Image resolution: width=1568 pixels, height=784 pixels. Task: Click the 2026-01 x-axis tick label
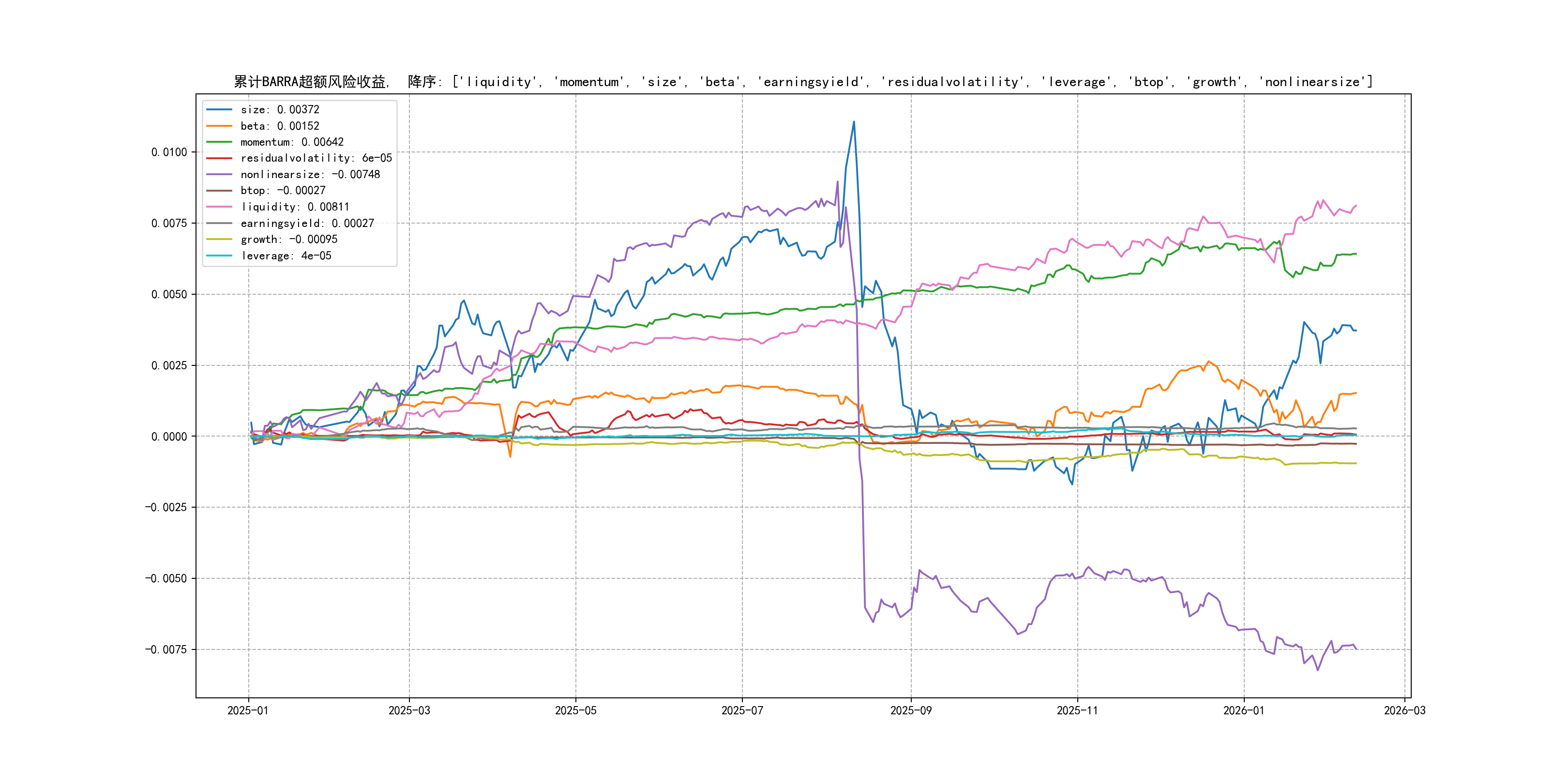pos(1244,710)
